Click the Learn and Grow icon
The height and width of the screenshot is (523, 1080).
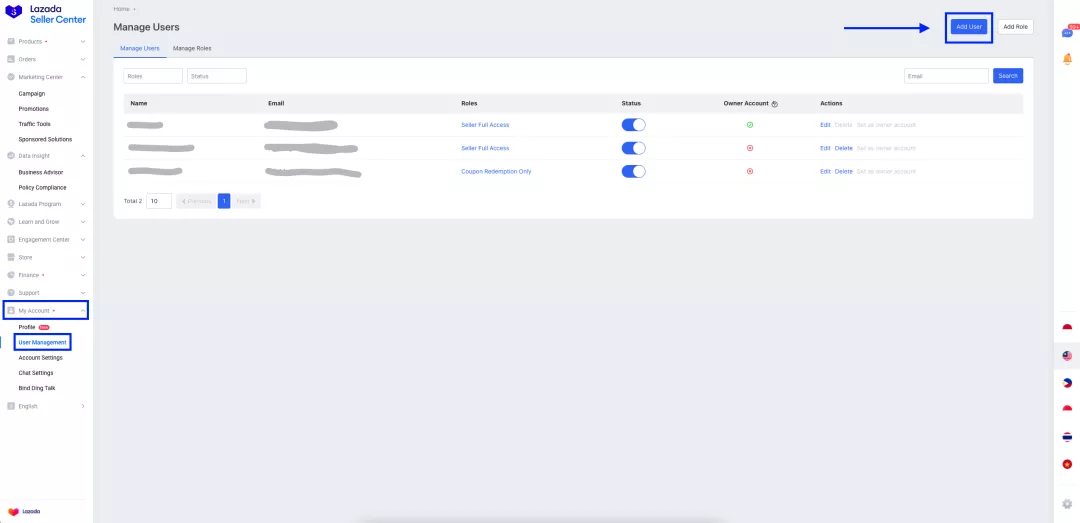[11, 222]
